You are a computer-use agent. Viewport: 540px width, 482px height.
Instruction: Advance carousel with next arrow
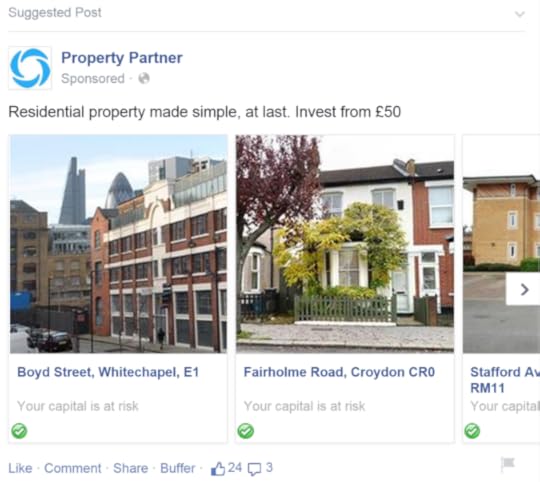point(523,289)
